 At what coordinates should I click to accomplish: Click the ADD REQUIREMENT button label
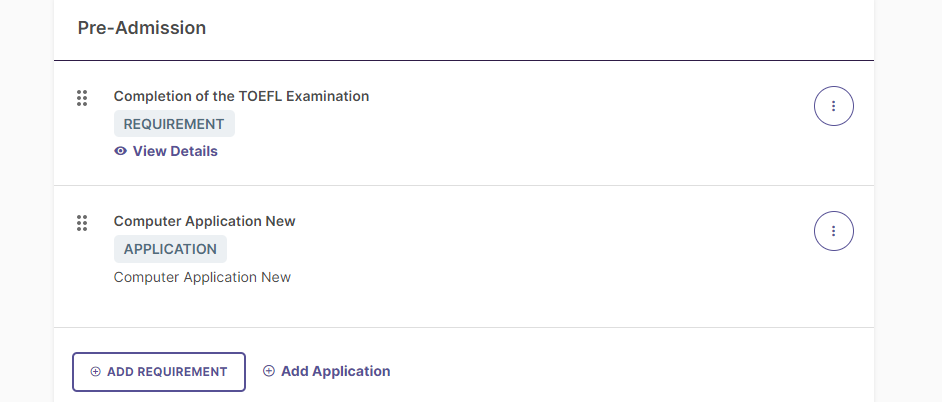(x=167, y=372)
